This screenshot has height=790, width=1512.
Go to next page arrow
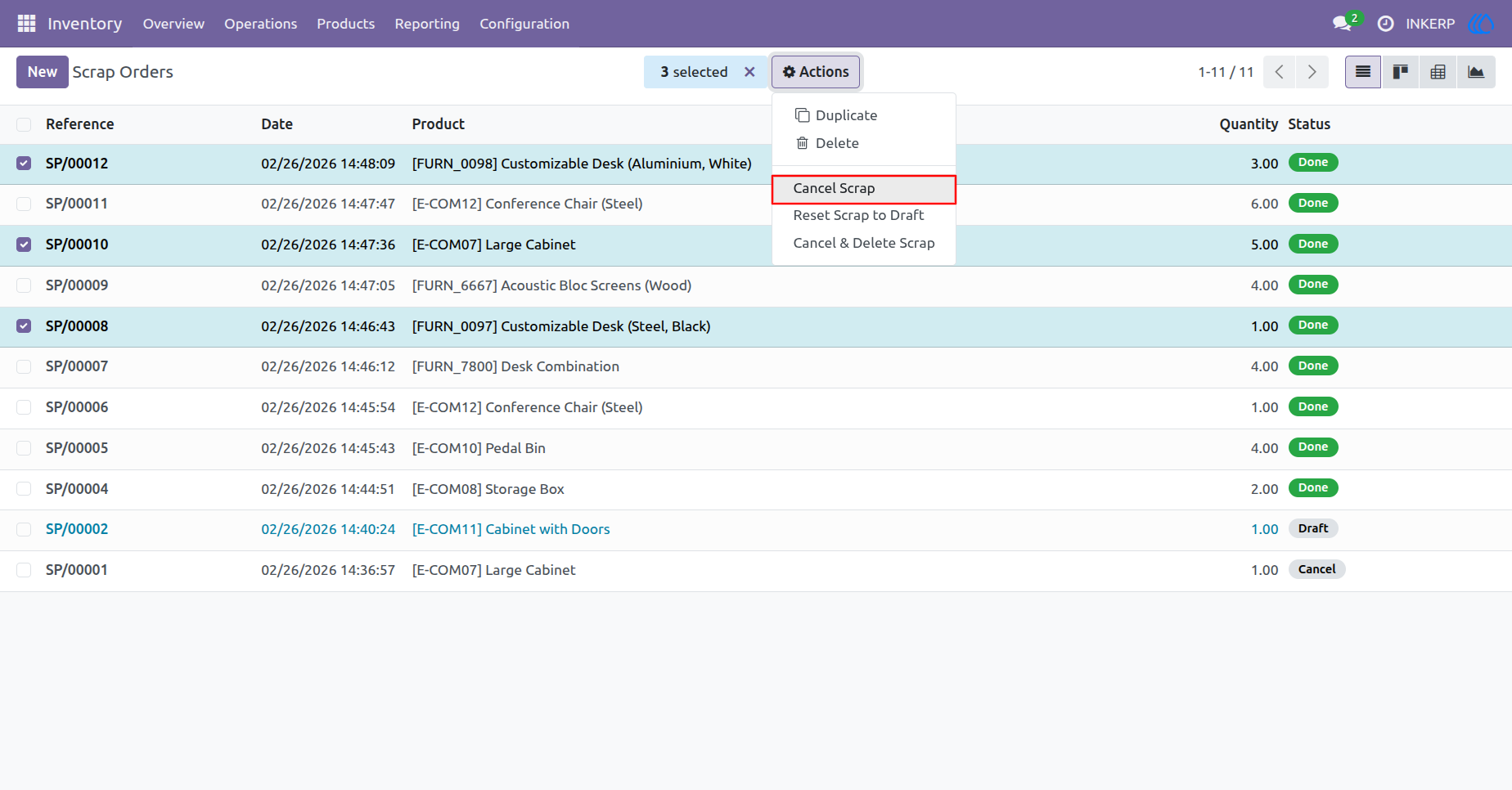pos(1312,72)
